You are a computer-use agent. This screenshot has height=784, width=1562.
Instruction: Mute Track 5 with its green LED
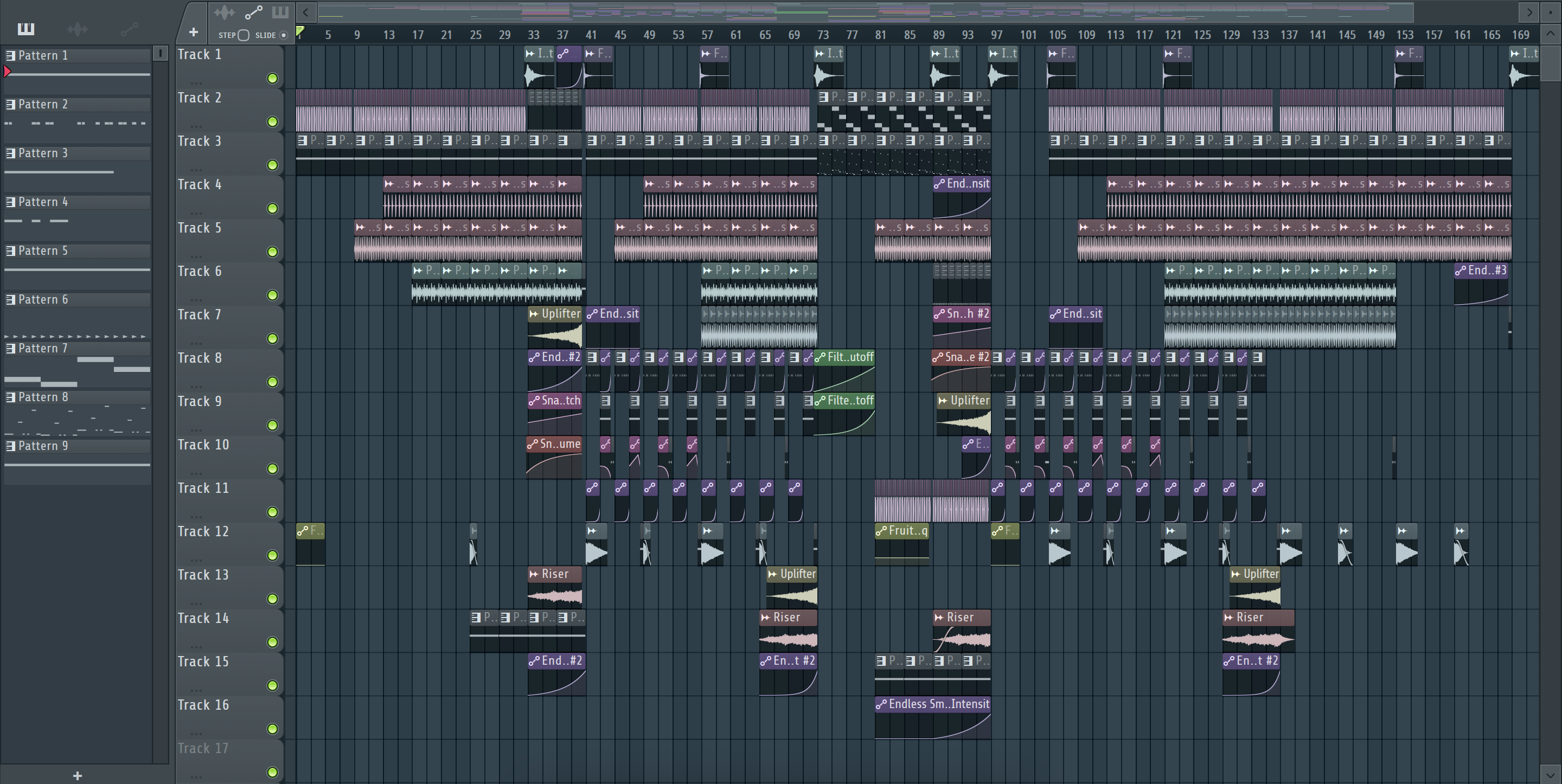(272, 252)
